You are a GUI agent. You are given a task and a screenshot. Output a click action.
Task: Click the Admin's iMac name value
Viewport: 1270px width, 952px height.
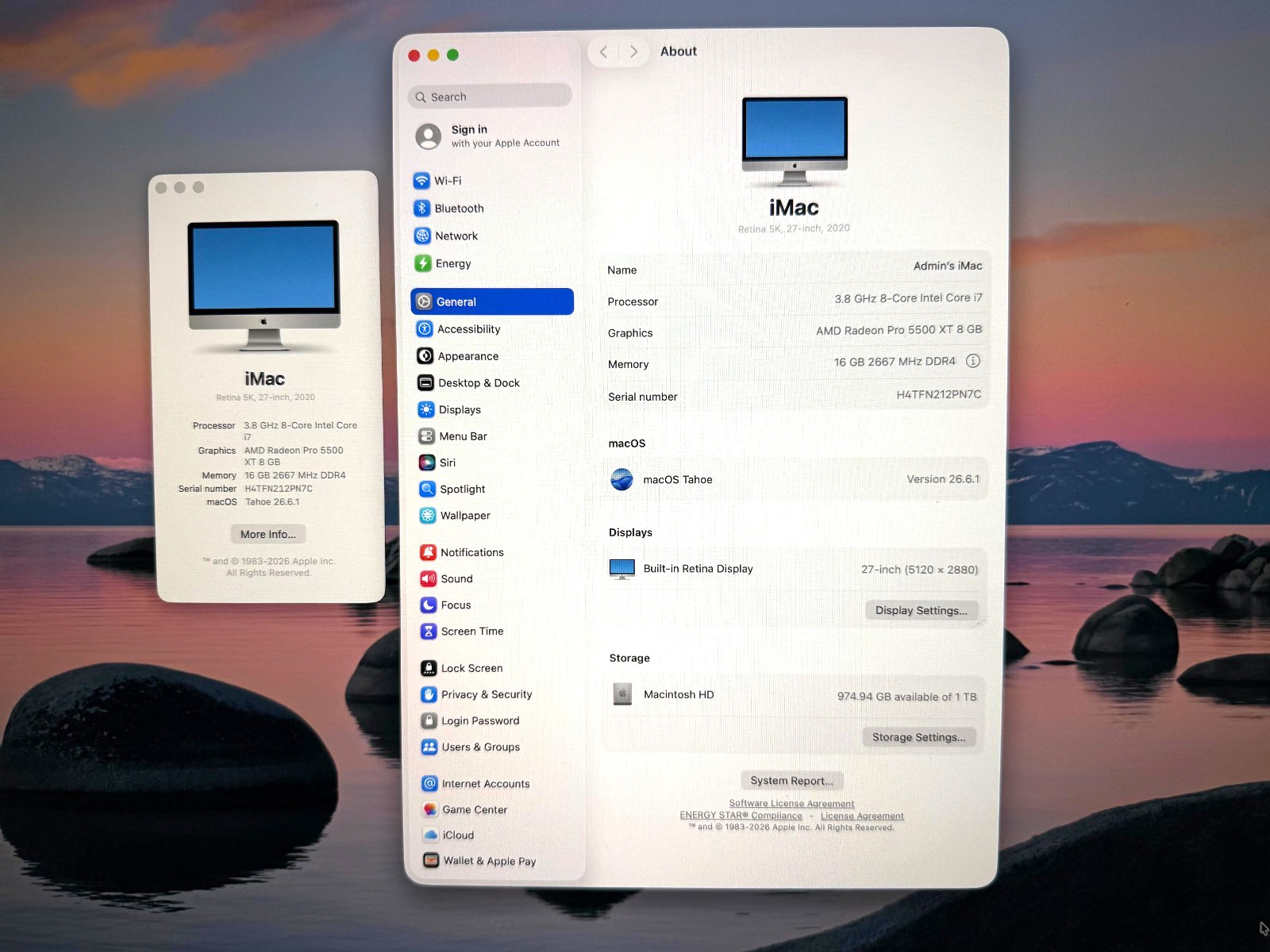[x=948, y=266]
